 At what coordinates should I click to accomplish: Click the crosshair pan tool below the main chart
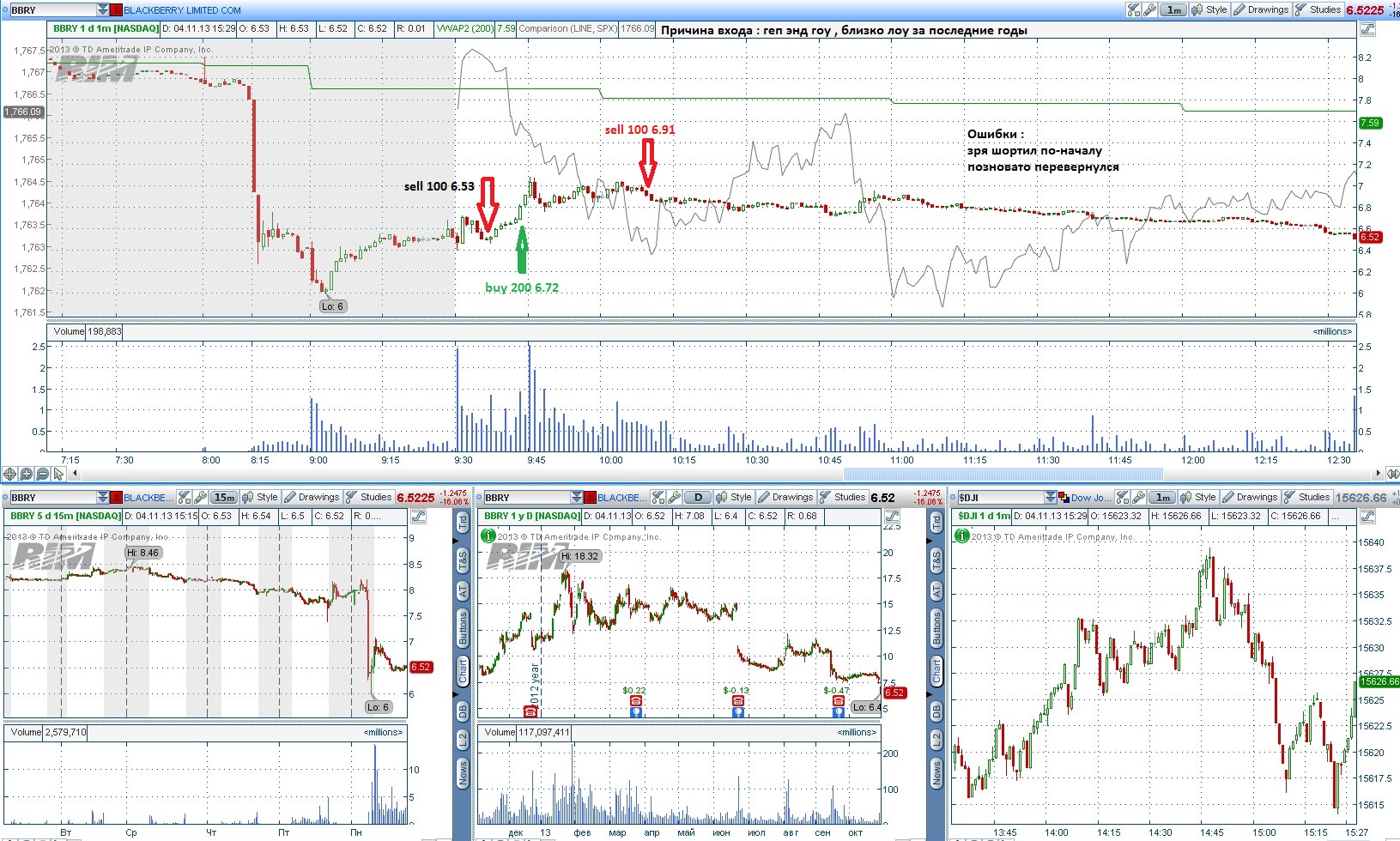pyautogui.click(x=9, y=474)
